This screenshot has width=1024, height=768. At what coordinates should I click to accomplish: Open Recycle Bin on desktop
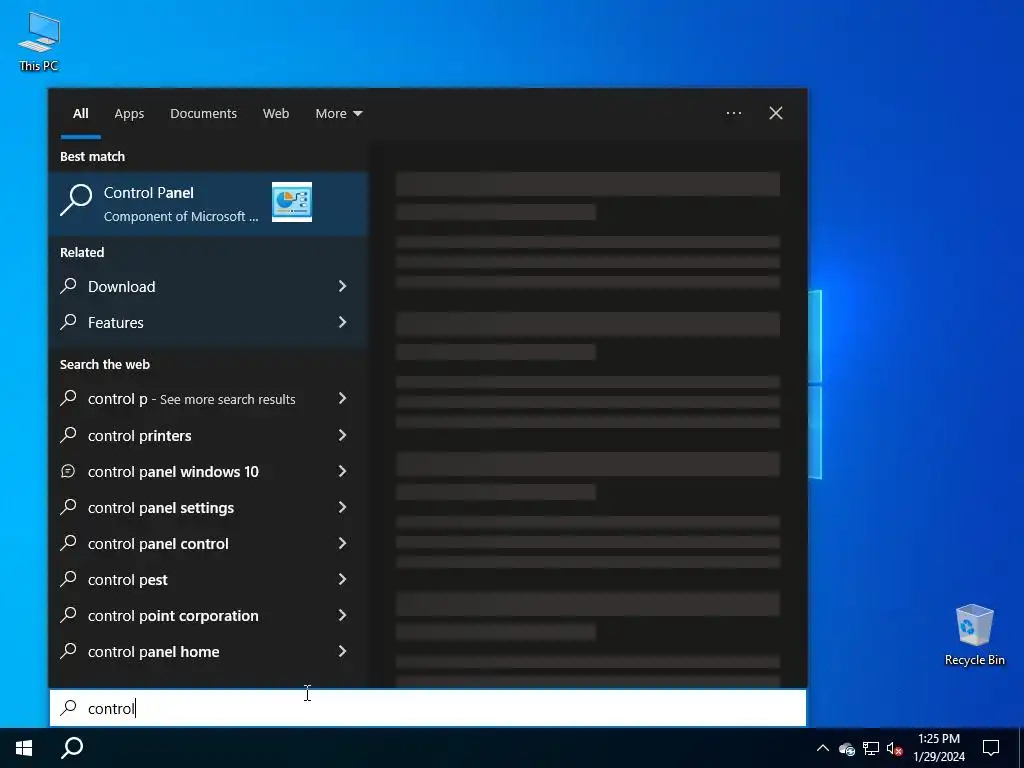coord(974,635)
